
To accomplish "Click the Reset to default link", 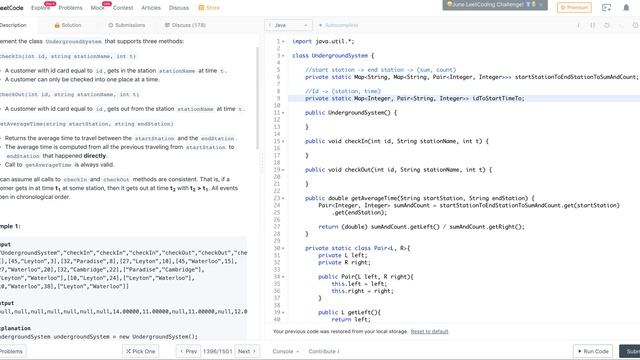I will (429, 332).
